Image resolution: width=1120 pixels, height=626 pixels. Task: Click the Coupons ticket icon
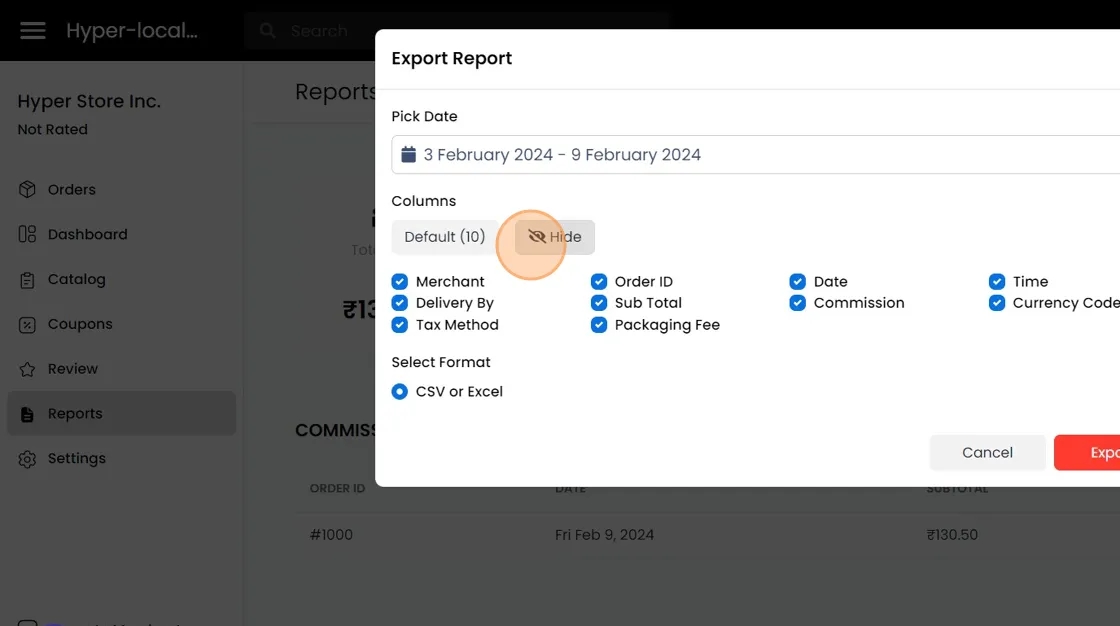pyautogui.click(x=27, y=325)
